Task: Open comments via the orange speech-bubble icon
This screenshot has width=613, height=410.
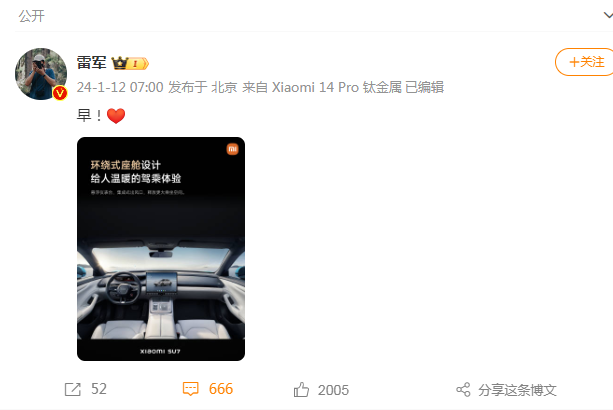Action: 190,389
